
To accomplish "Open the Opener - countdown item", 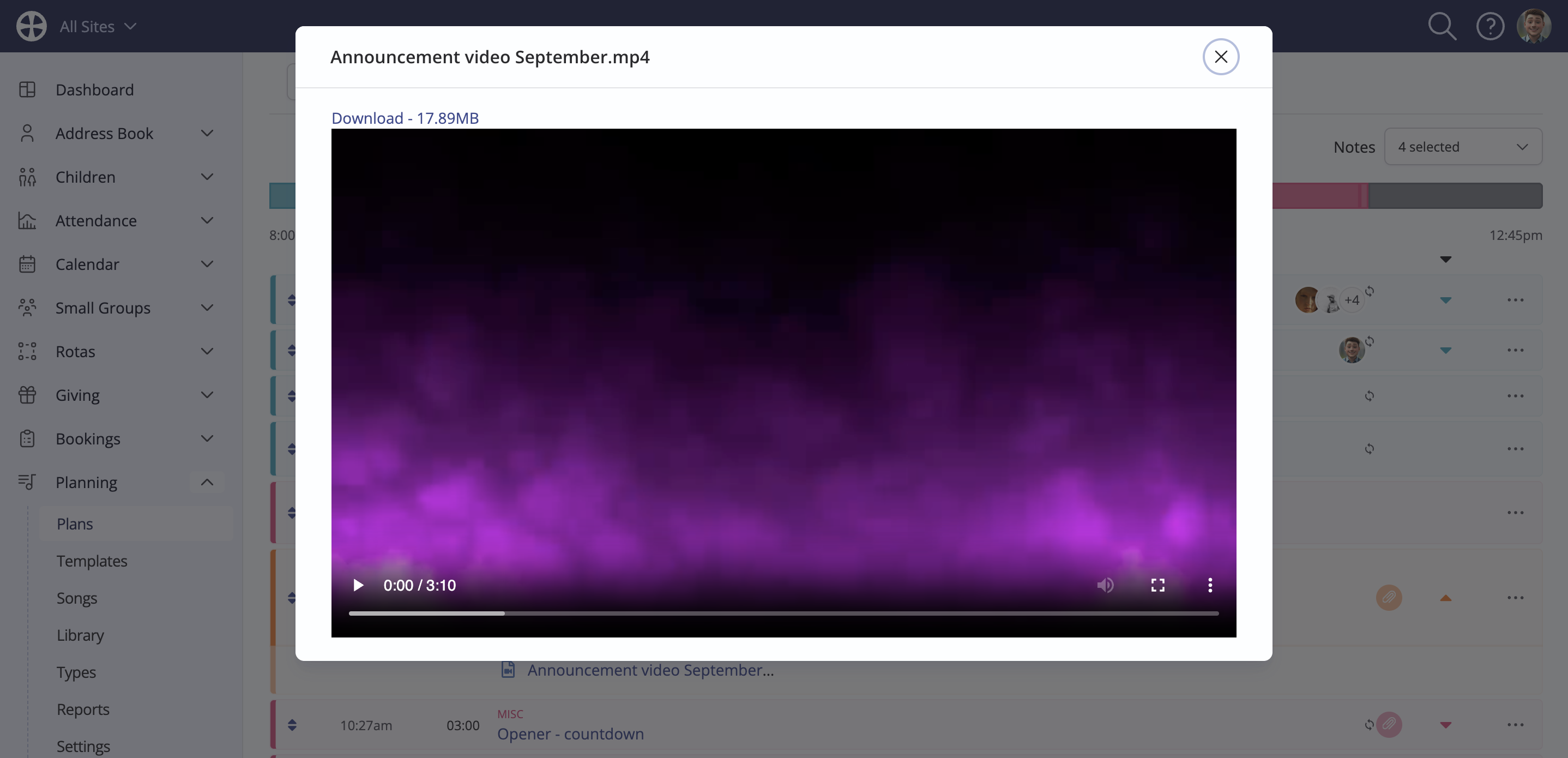I will 570,733.
